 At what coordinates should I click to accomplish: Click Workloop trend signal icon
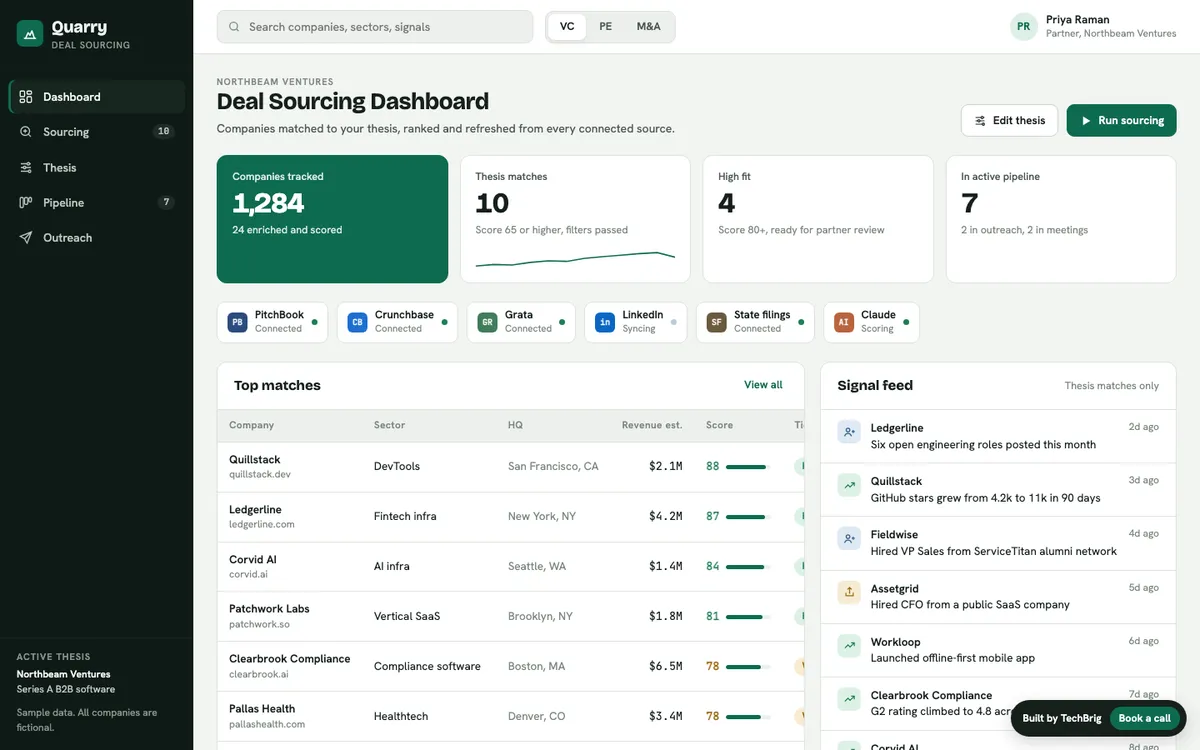(849, 646)
